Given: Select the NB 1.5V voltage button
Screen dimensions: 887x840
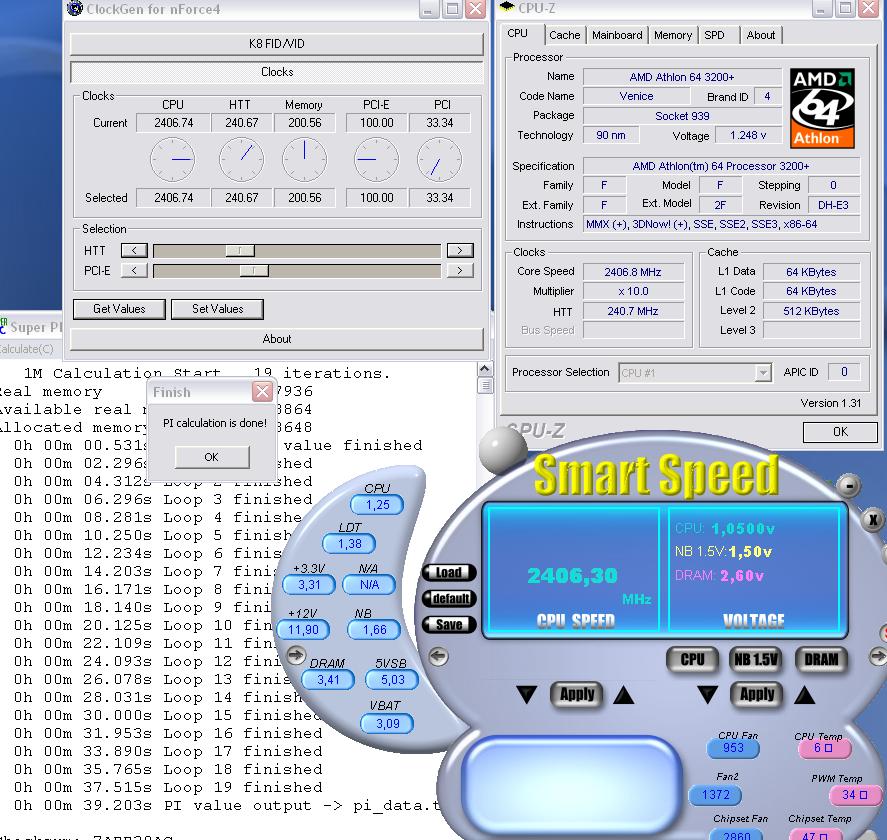Looking at the screenshot, I should (x=756, y=660).
